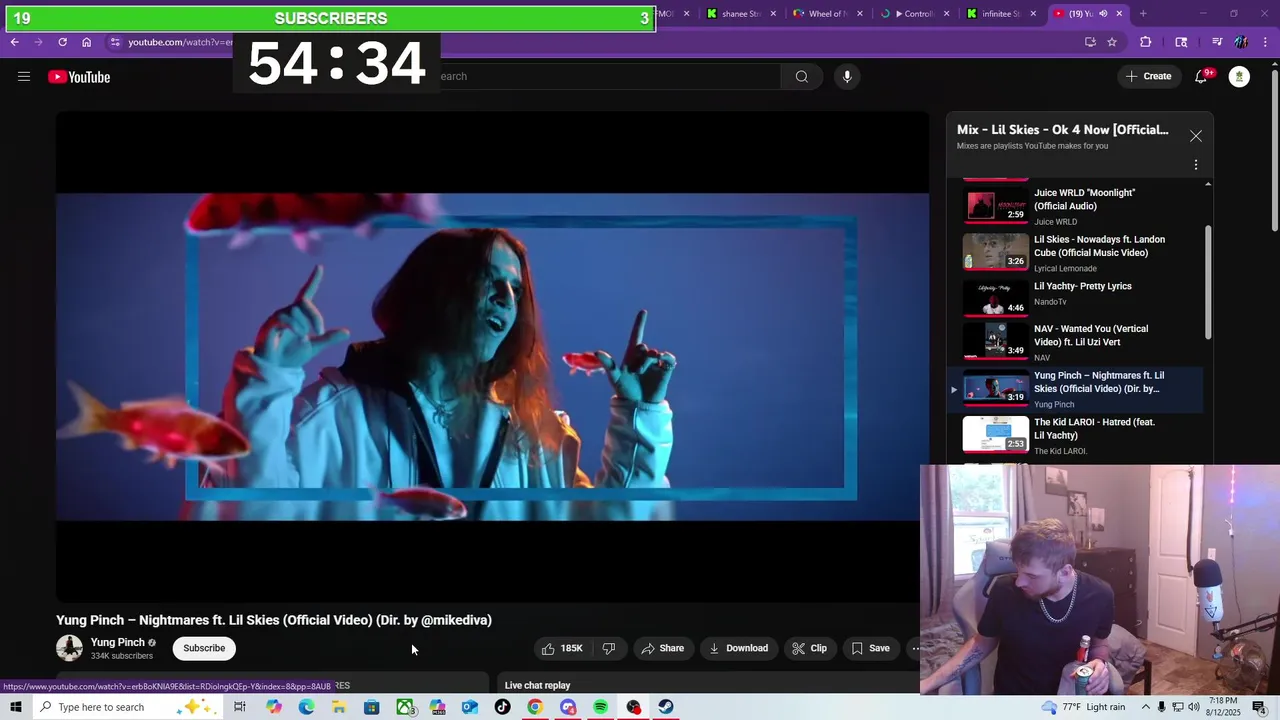Subscribe to Yung Pinch channel

[204, 648]
